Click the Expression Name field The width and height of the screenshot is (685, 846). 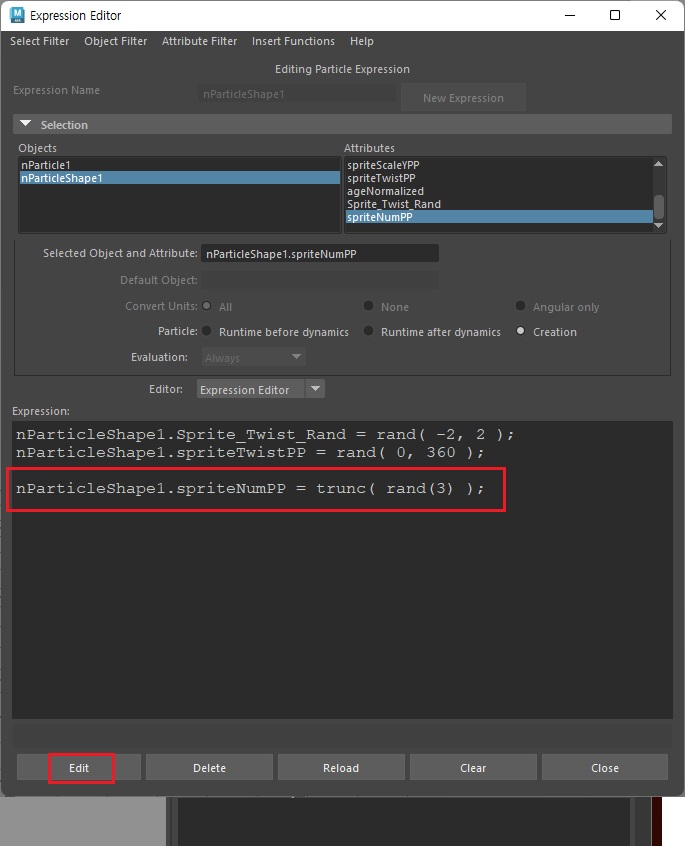297,94
